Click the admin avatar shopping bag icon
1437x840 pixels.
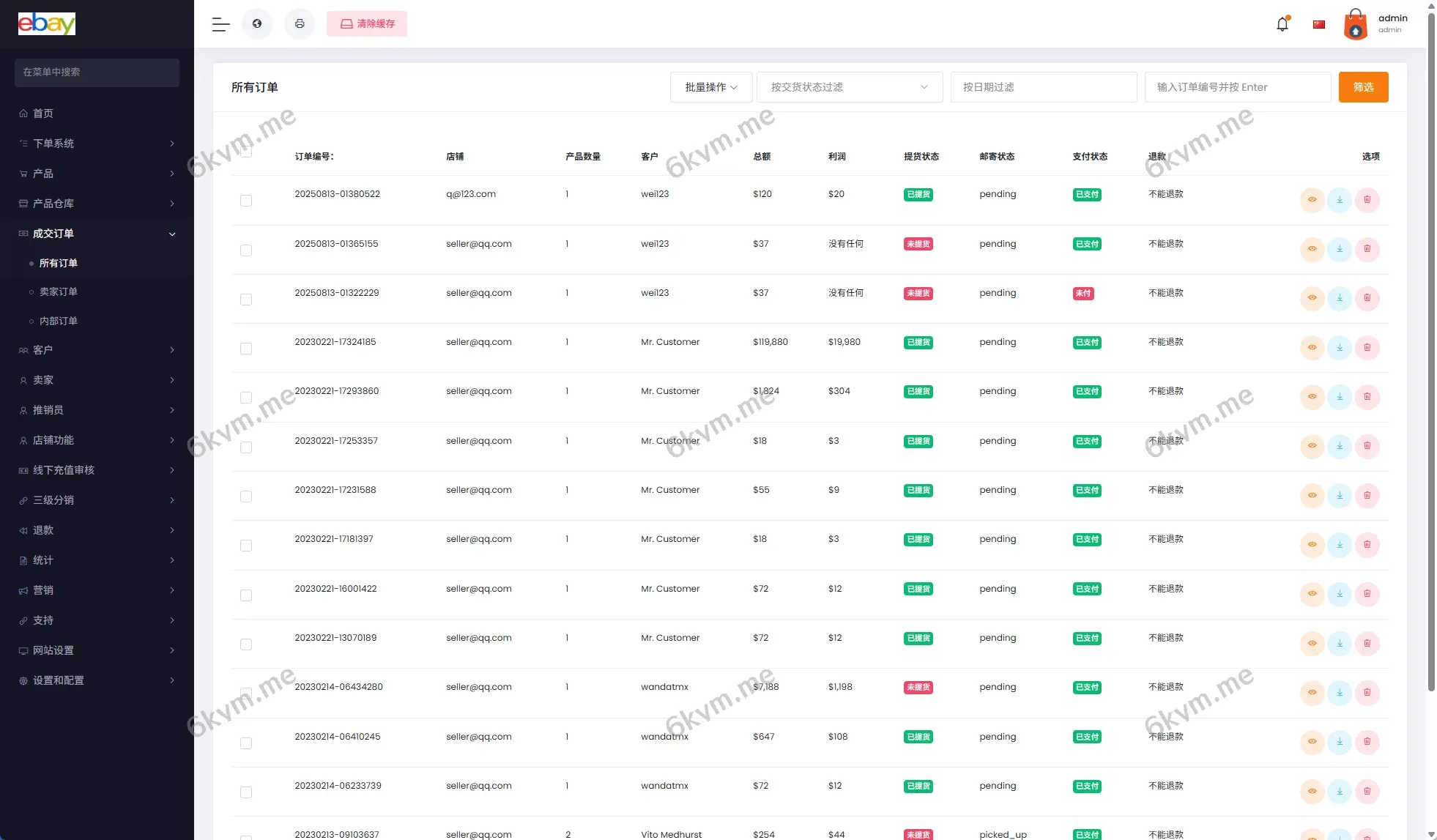[x=1356, y=23]
